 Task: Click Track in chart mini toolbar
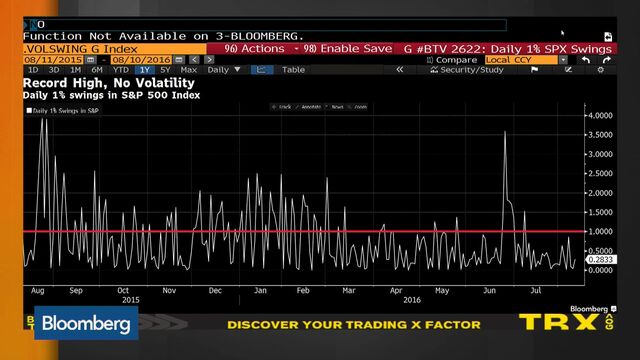point(282,107)
